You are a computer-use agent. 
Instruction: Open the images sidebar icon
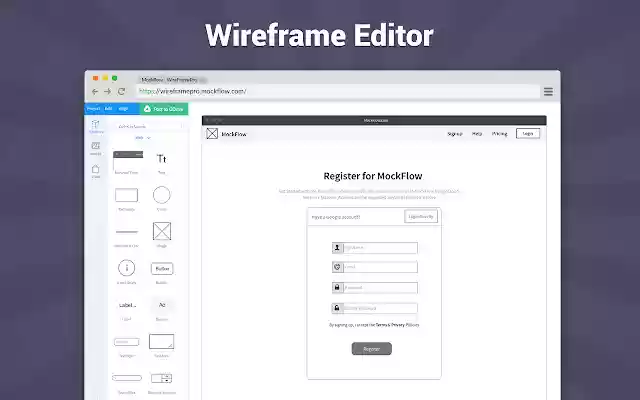96,149
